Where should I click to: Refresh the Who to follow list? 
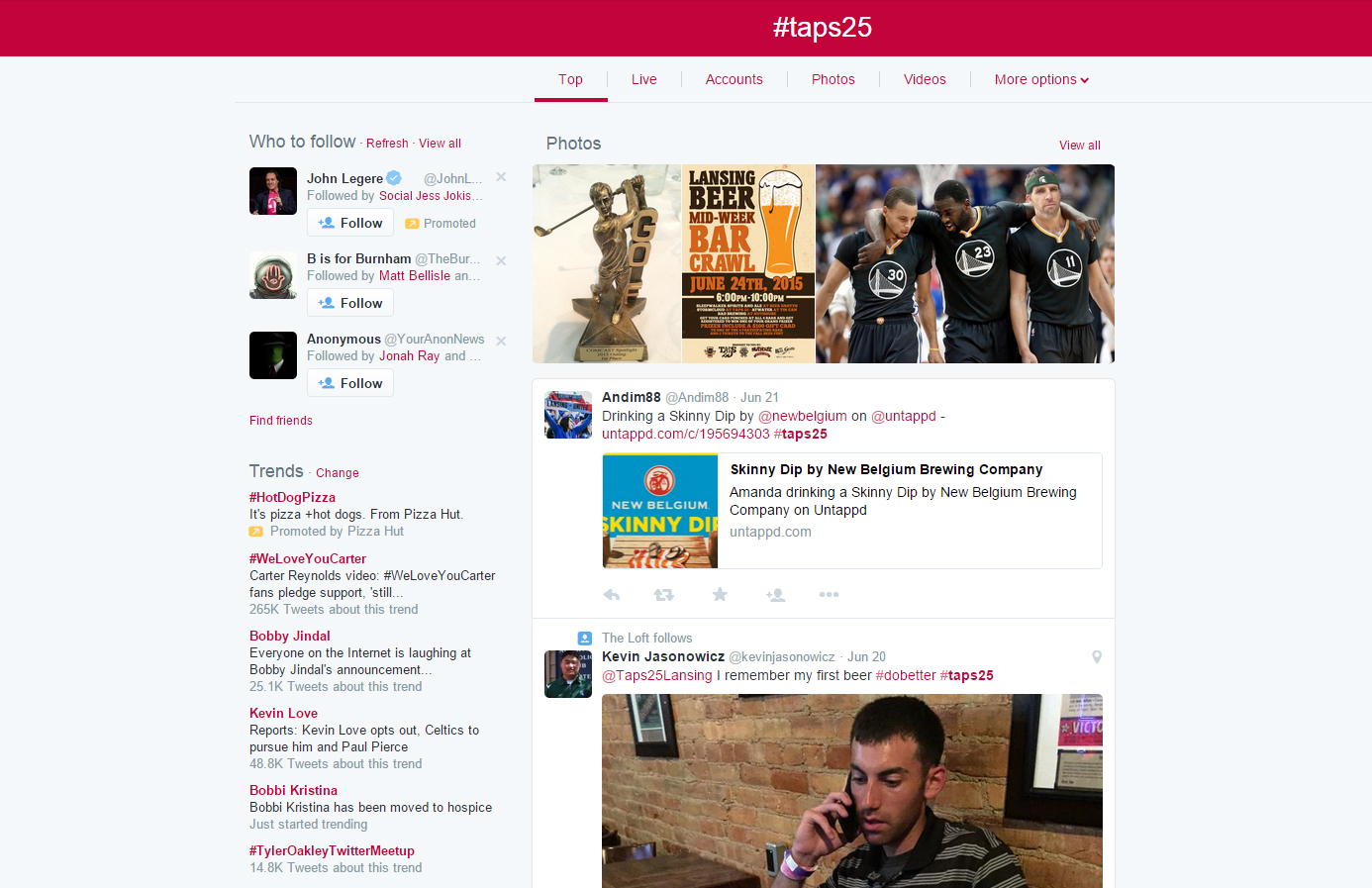pyautogui.click(x=387, y=144)
